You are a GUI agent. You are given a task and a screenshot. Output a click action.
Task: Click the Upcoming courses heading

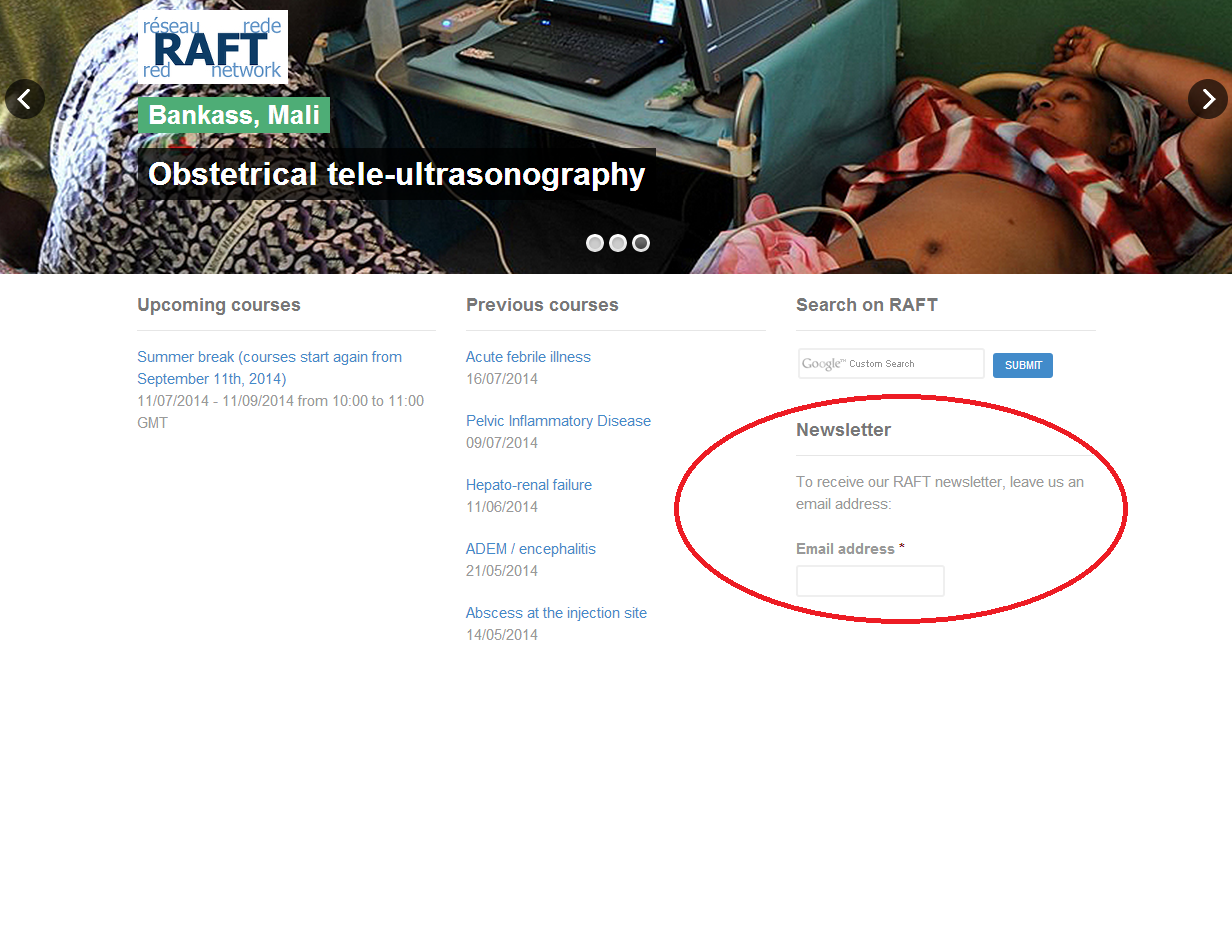coord(219,305)
